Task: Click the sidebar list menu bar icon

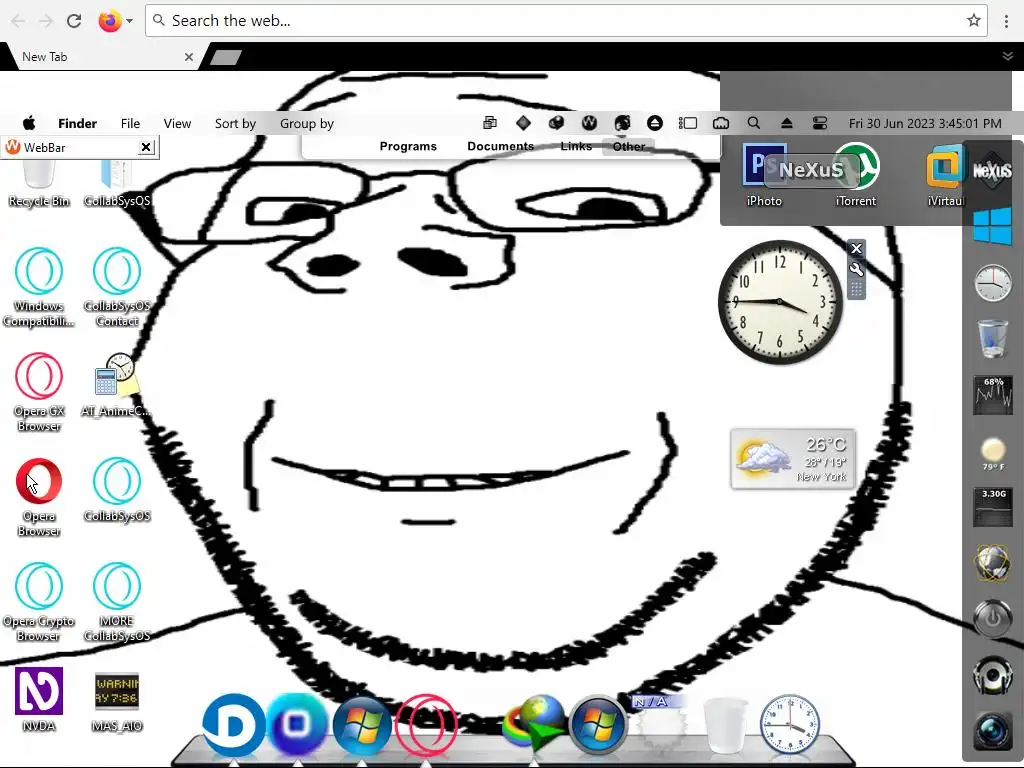Action: [x=688, y=123]
